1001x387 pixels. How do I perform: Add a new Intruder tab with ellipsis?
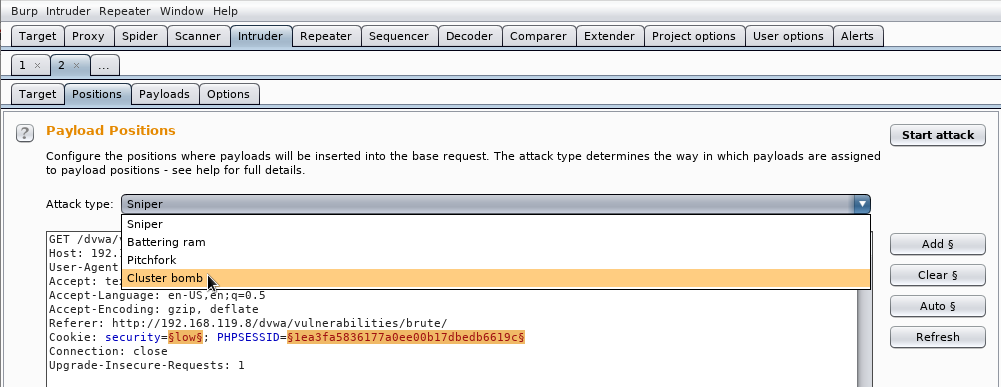pos(104,65)
